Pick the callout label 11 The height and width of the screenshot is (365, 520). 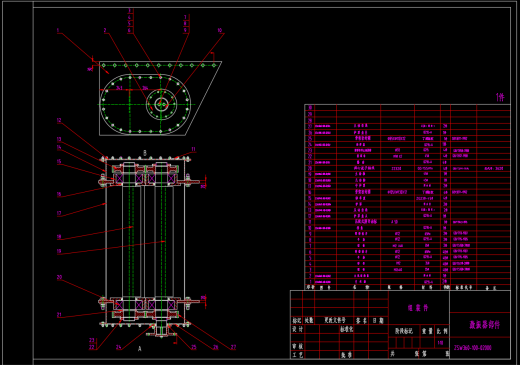coord(193,149)
